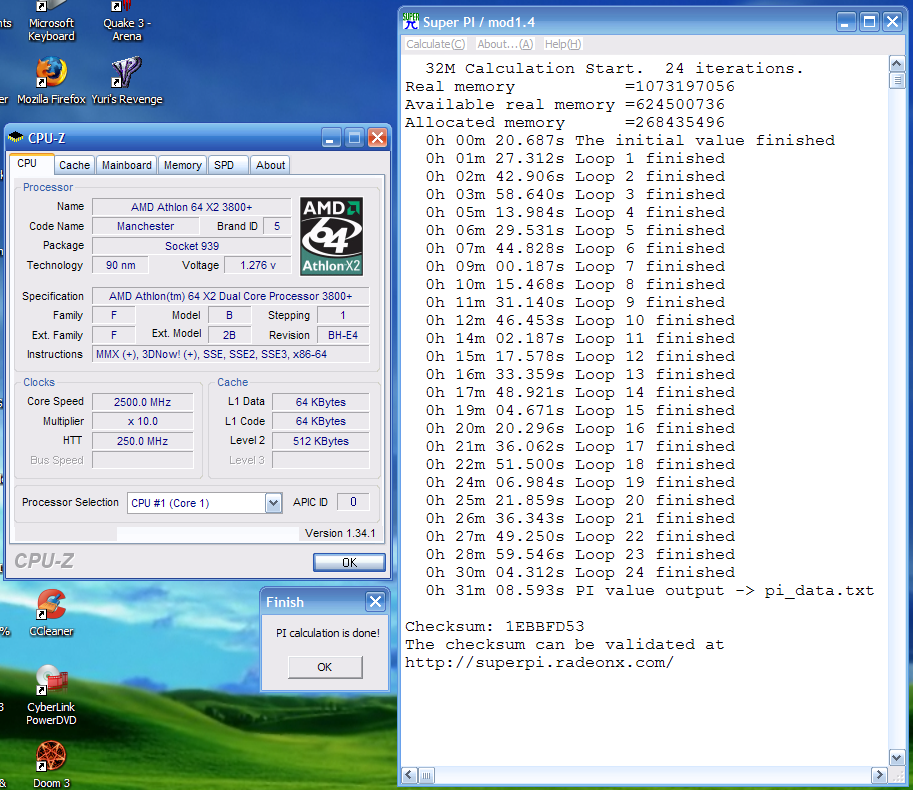913x790 pixels.
Task: Close the CPU-Z window
Action: pos(377,138)
